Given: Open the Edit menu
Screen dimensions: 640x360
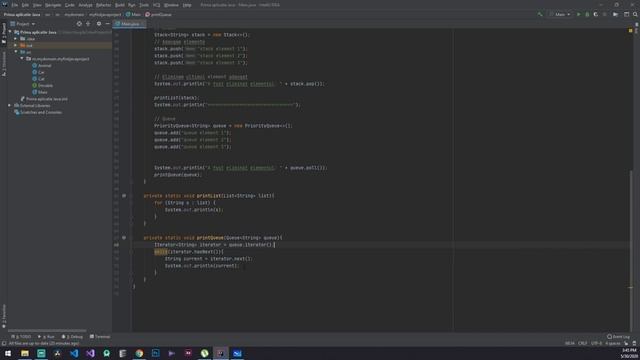Looking at the screenshot, I should coord(25,5).
